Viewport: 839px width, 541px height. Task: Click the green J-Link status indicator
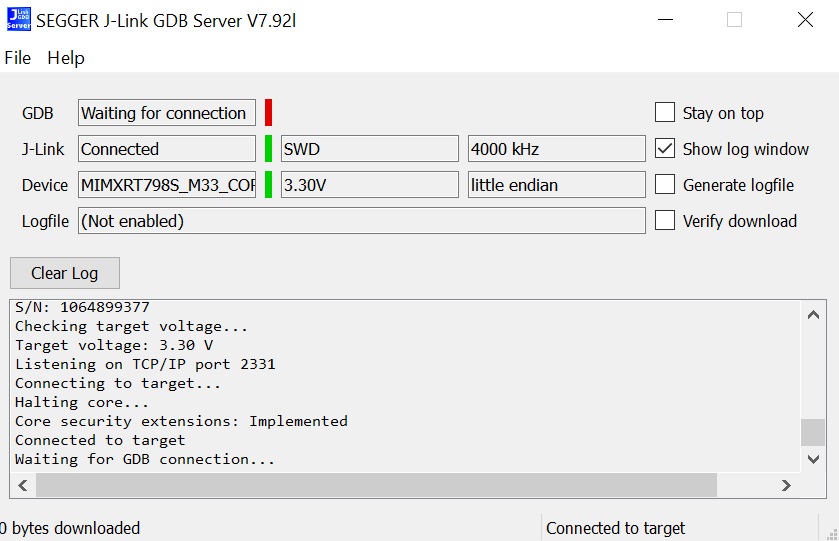click(x=268, y=149)
